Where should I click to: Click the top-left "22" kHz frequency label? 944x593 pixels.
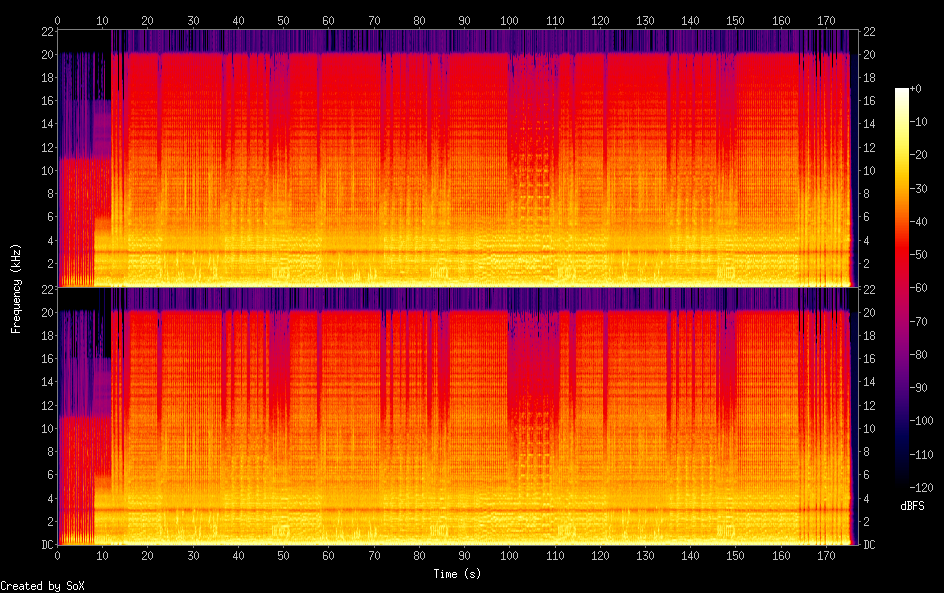(47, 30)
